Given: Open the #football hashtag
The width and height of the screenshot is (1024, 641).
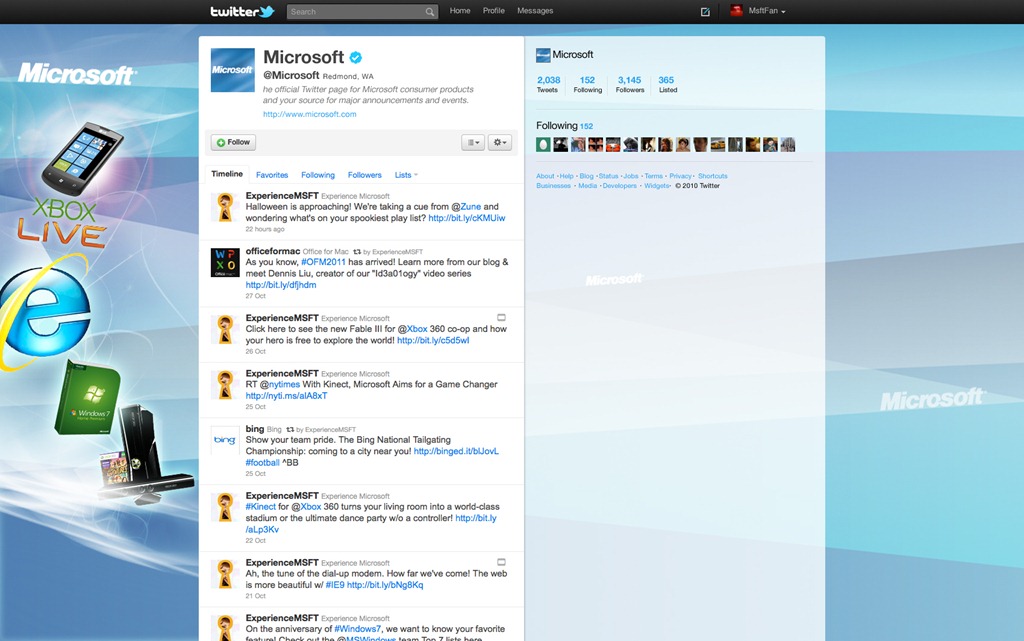Looking at the screenshot, I should pyautogui.click(x=262, y=463).
